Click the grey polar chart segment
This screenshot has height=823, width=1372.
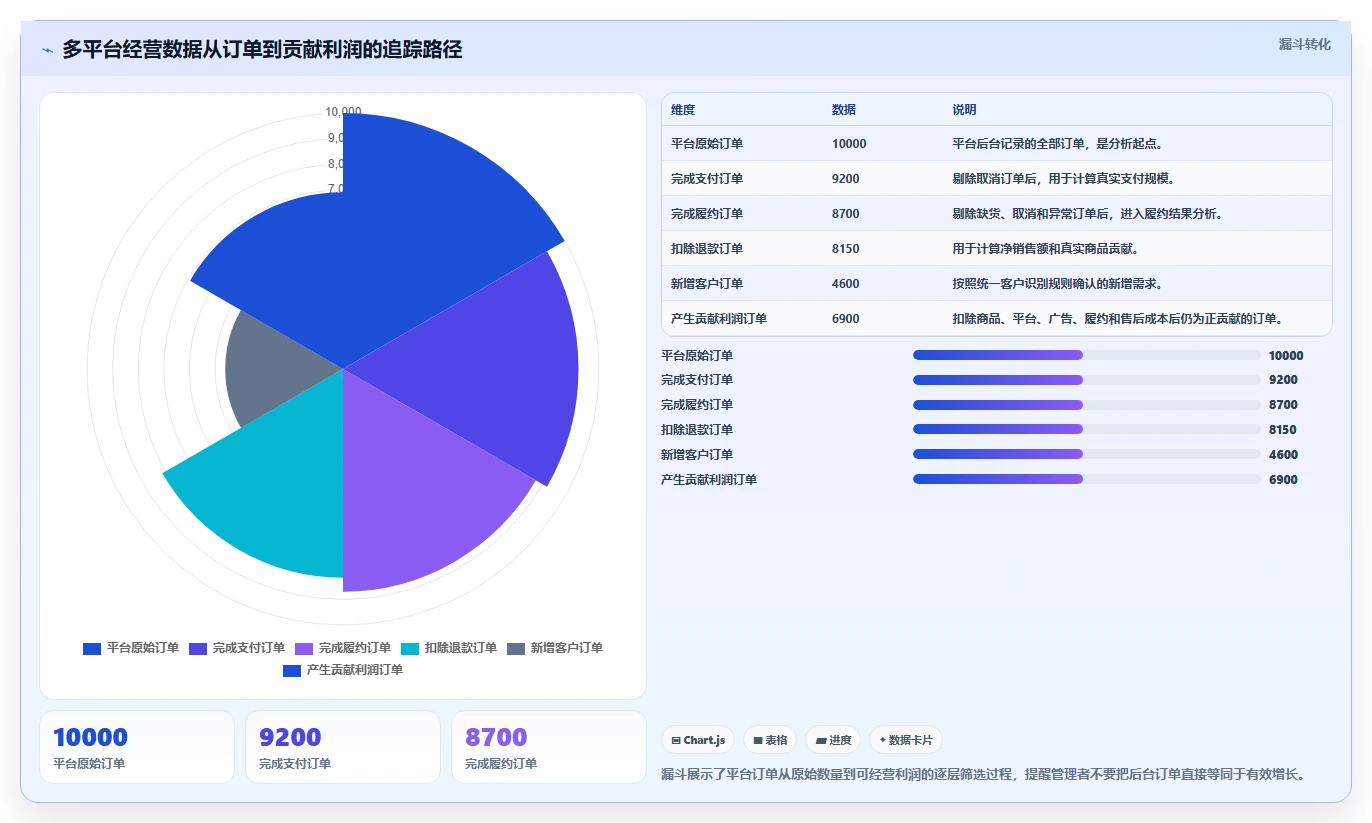[275, 370]
